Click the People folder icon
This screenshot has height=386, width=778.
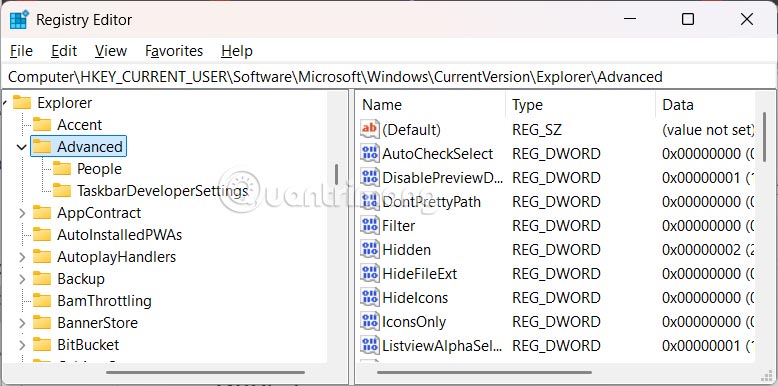[62, 169]
